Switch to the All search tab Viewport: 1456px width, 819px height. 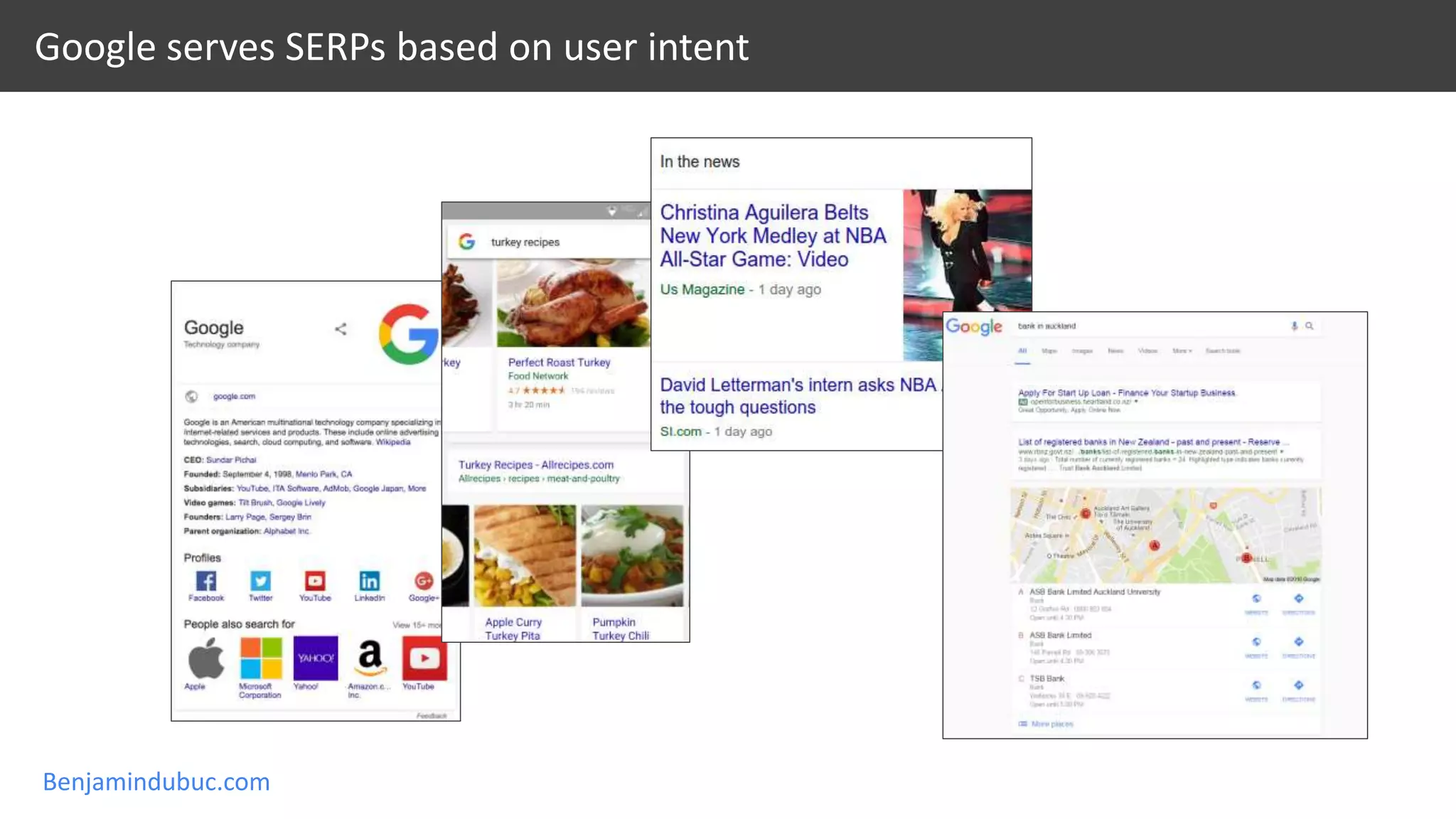point(1022,351)
